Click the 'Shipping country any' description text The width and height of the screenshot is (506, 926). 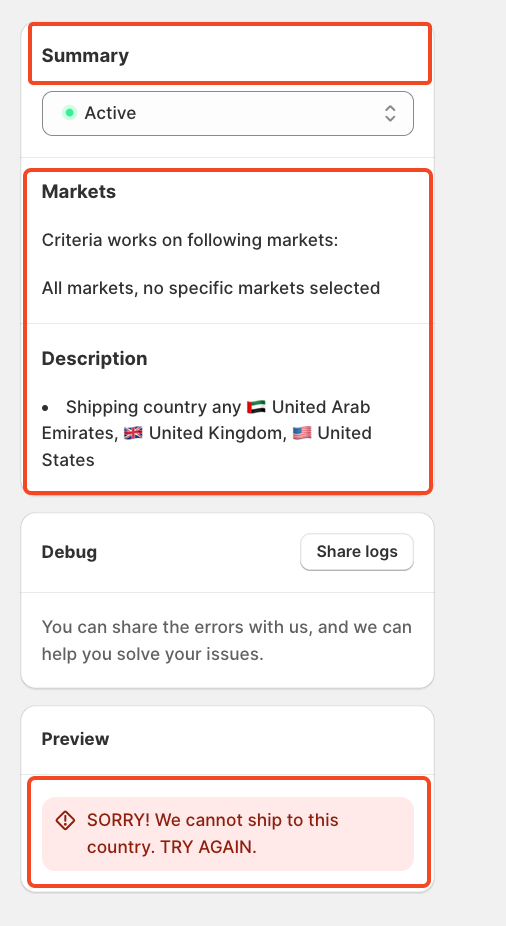(154, 407)
